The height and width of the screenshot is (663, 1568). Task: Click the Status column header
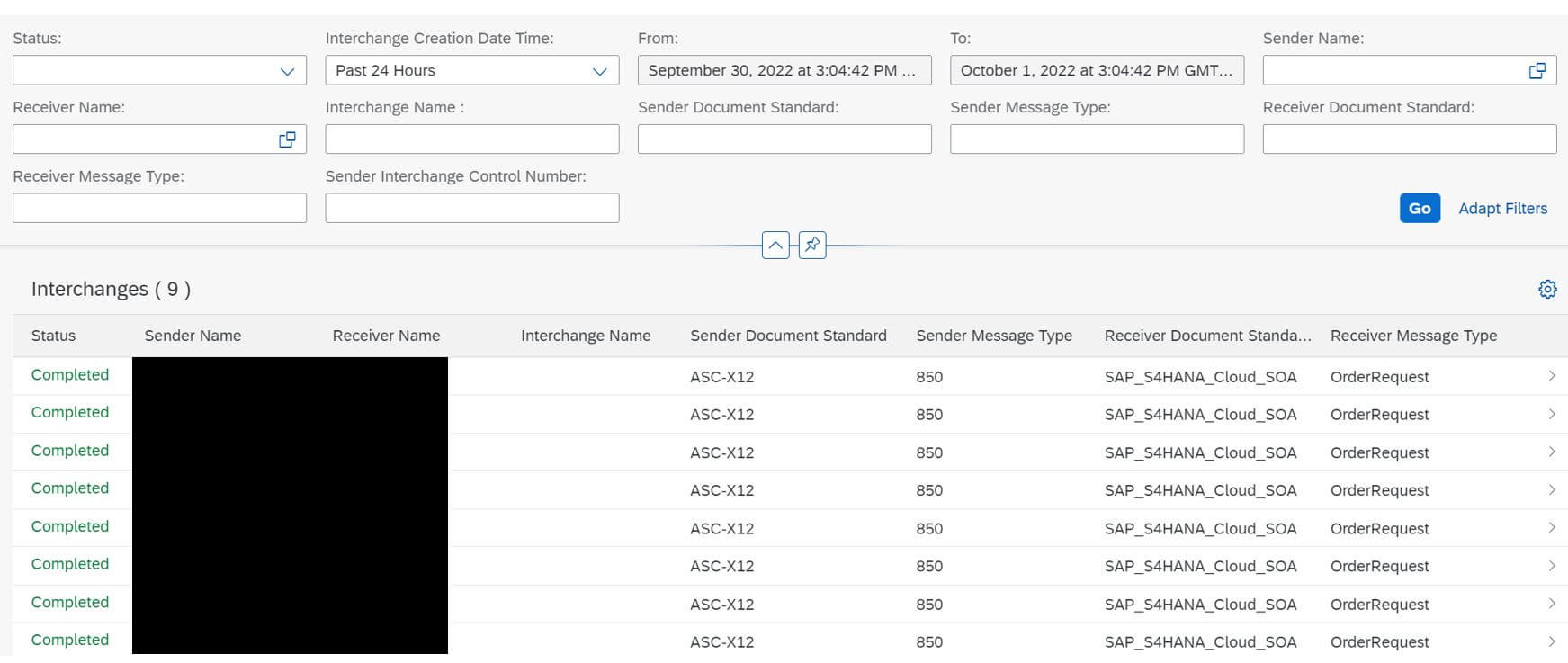click(53, 336)
